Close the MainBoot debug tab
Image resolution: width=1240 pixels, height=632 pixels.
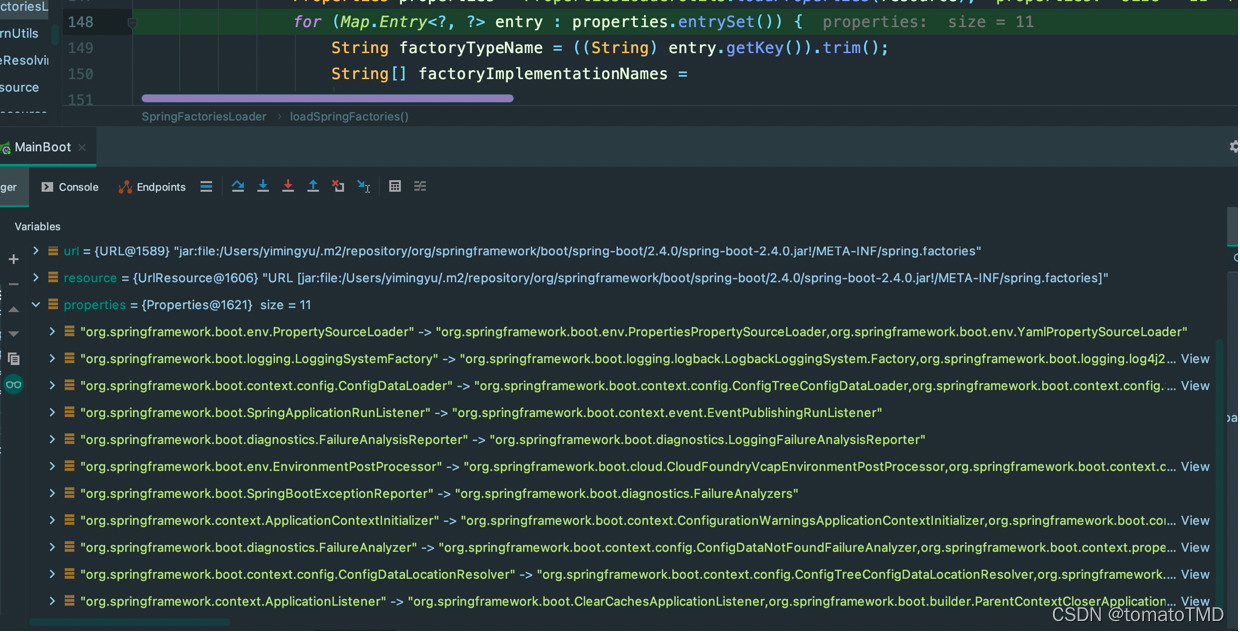click(82, 148)
